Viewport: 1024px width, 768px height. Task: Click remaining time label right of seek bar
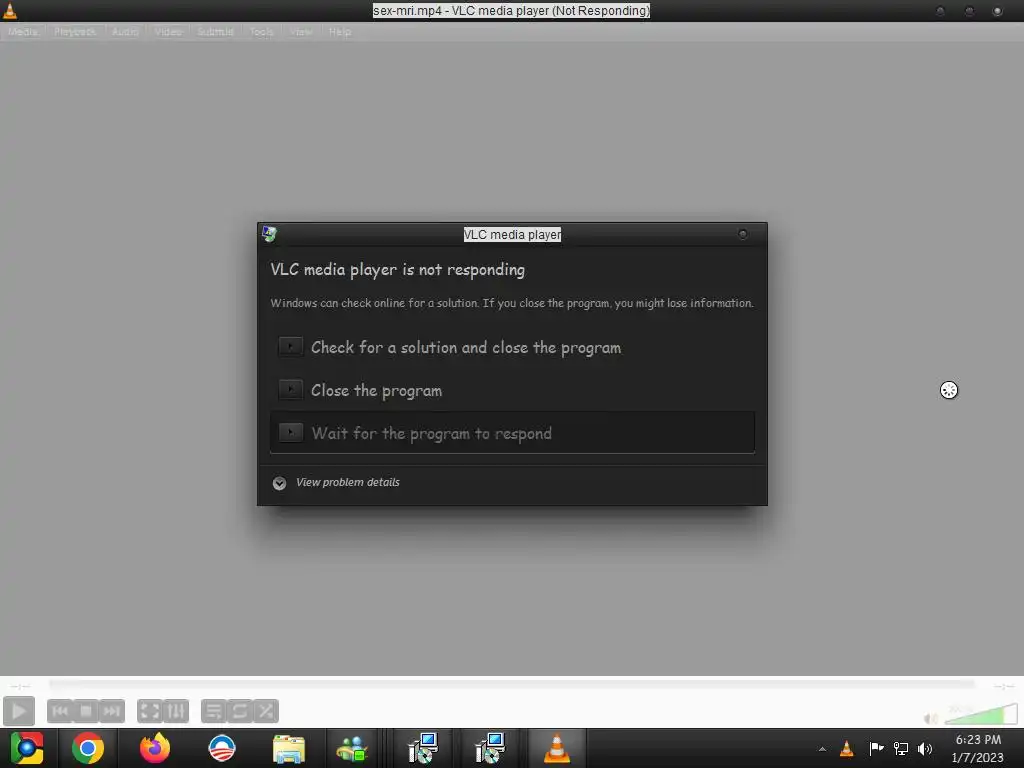coord(1003,686)
